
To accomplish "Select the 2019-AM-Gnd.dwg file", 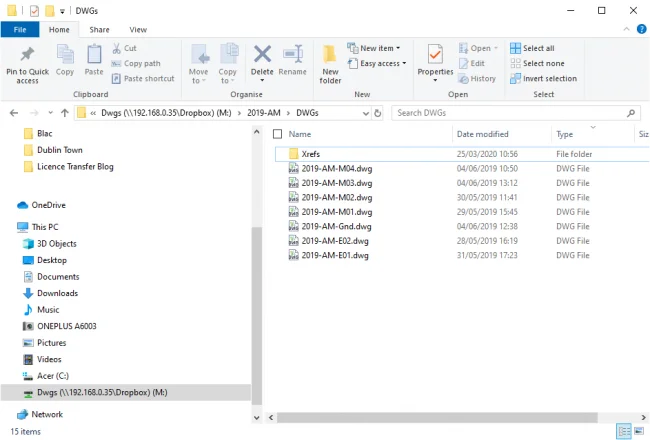I will coord(335,226).
